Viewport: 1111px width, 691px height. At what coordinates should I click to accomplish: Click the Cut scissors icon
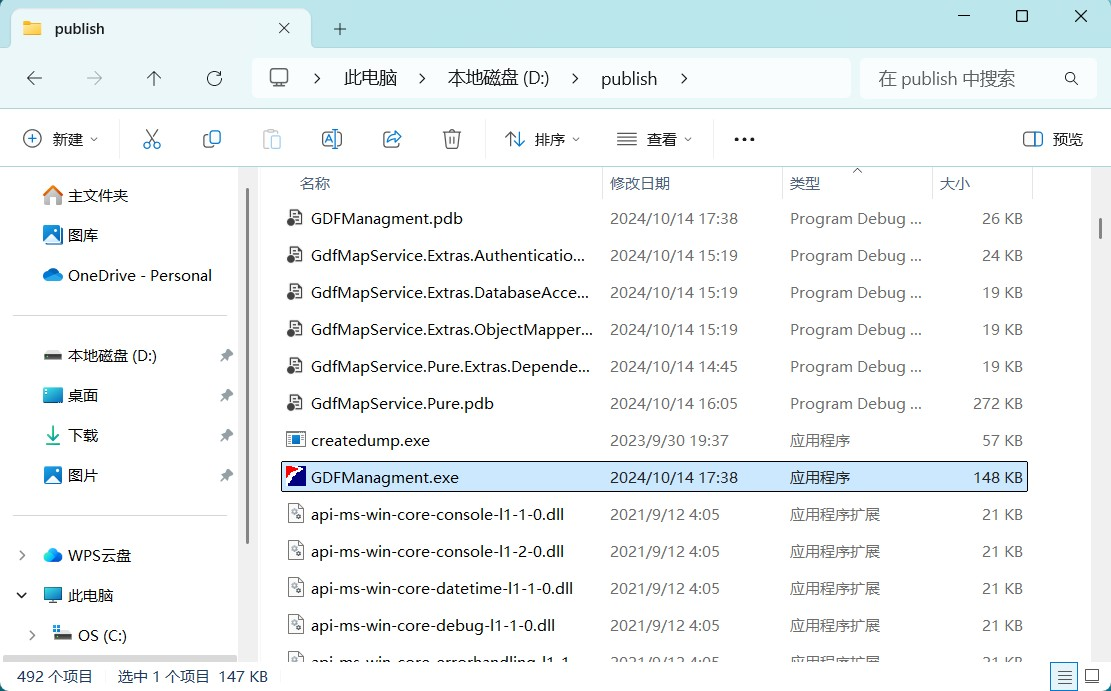pyautogui.click(x=152, y=139)
